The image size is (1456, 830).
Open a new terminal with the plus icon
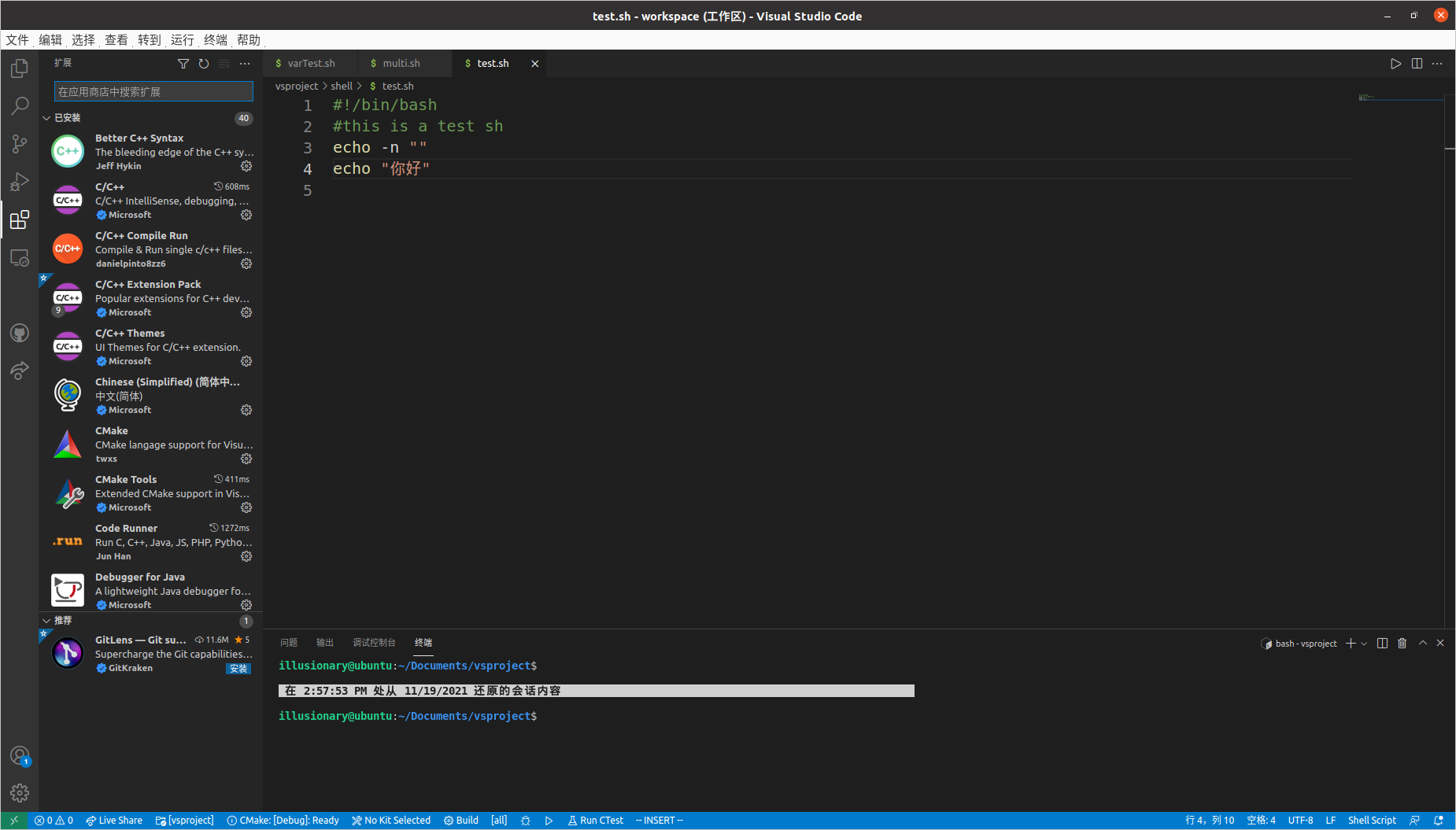pyautogui.click(x=1351, y=643)
